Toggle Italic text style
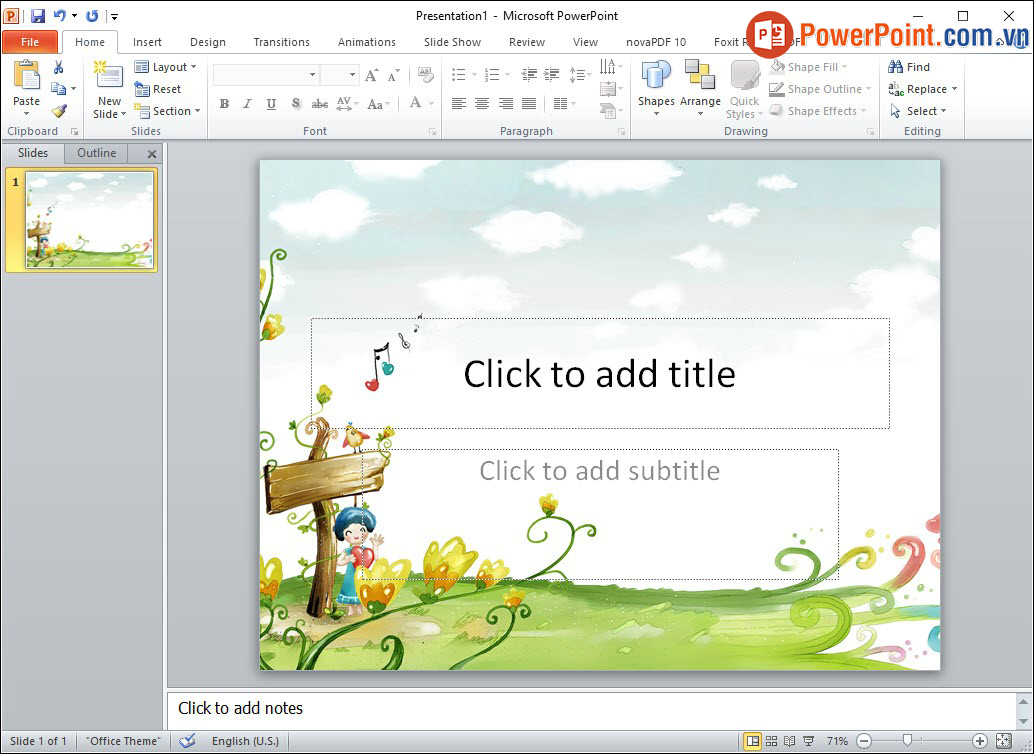Image resolution: width=1034 pixels, height=754 pixels. click(248, 104)
